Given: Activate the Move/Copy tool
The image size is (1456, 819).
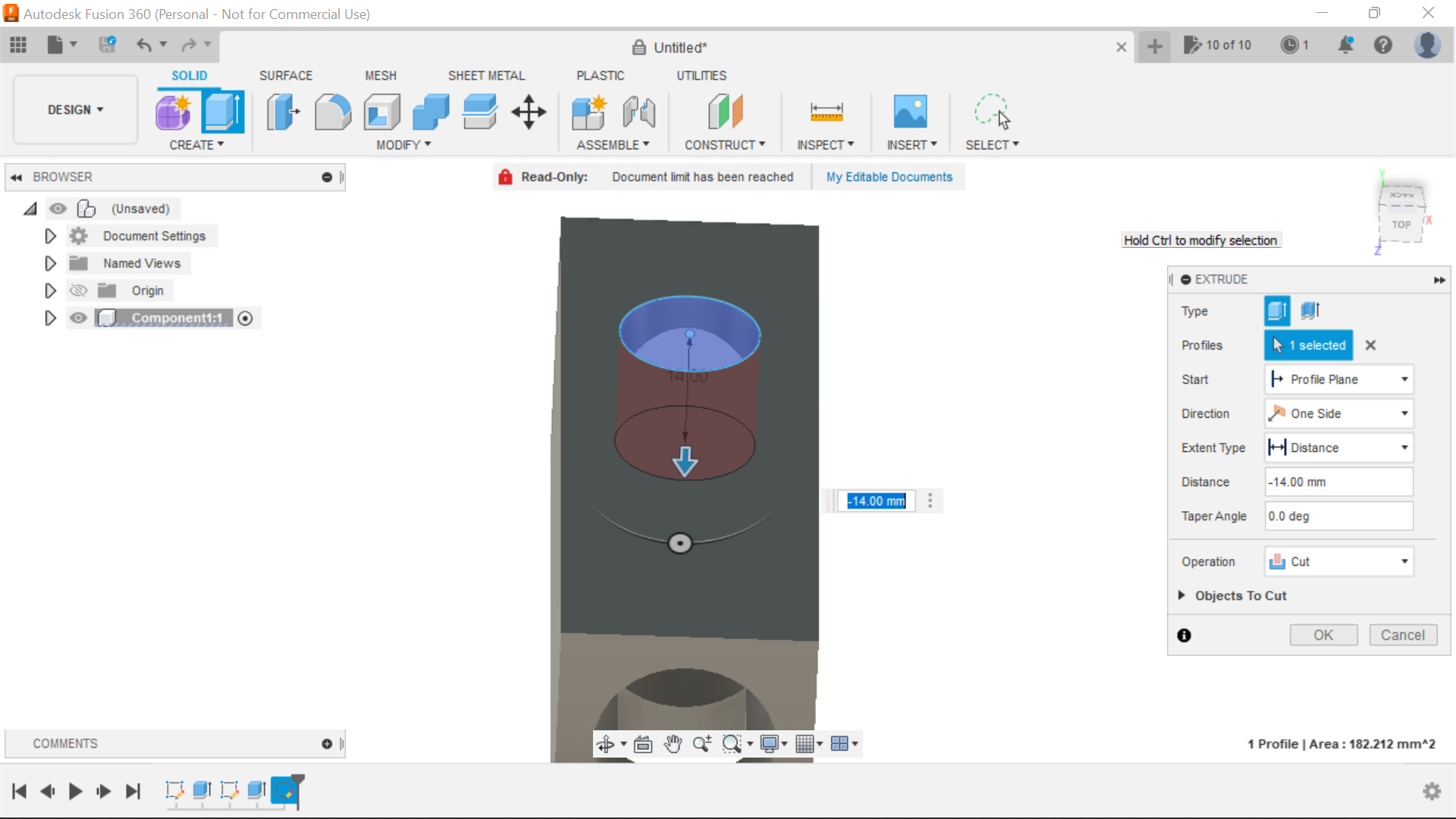Looking at the screenshot, I should pyautogui.click(x=528, y=111).
